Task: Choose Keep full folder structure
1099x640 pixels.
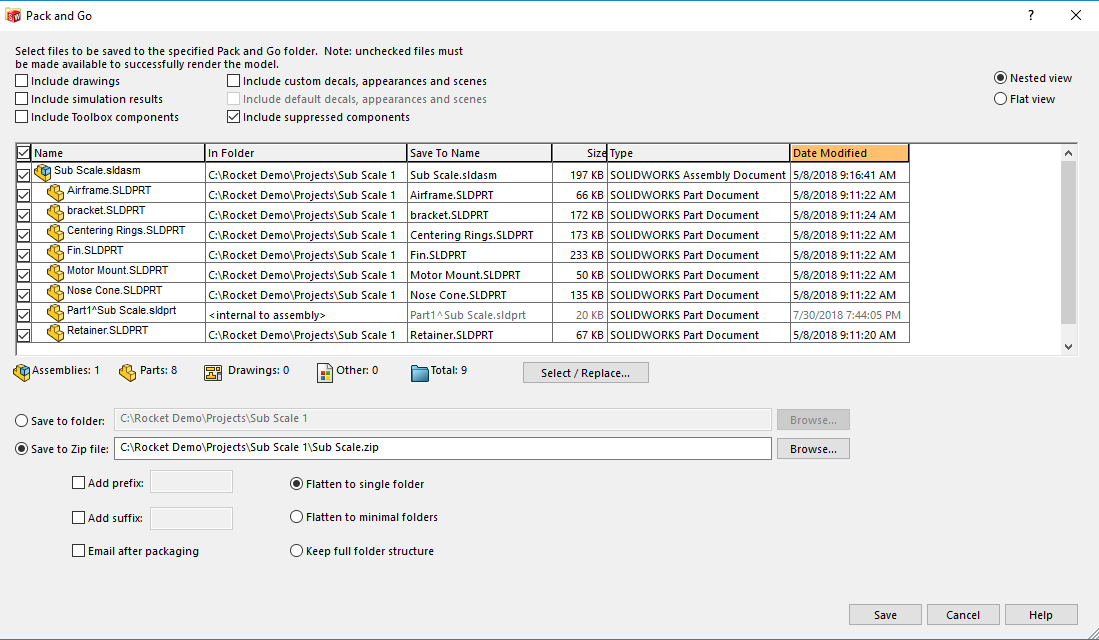Action: click(296, 551)
